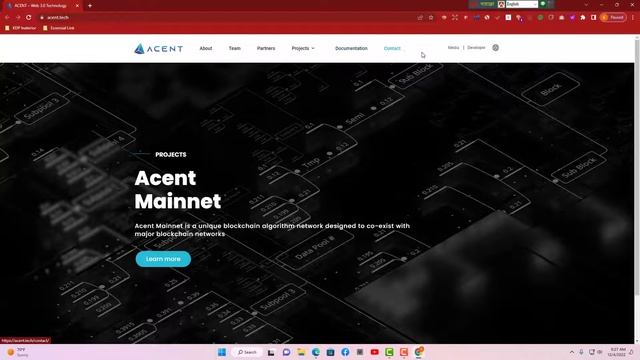Open the clock and date in taskbar
640x360 pixels.
[x=617, y=352]
